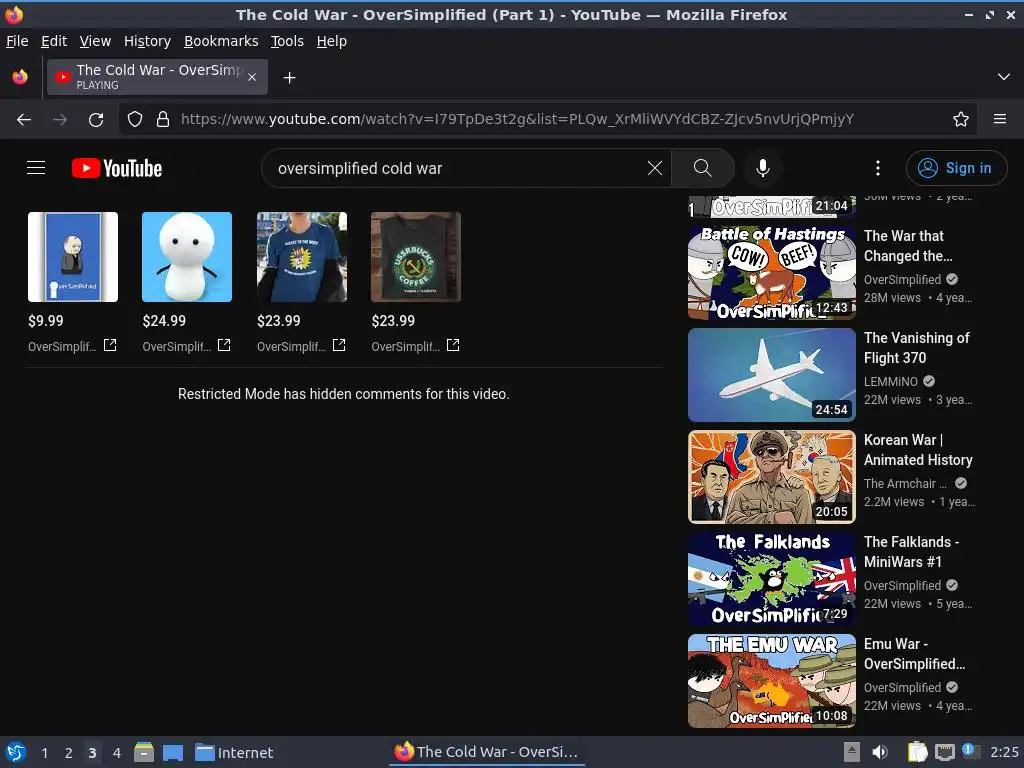
Task: Open The Falklands - MiniWars #1 title
Action: 912,551
